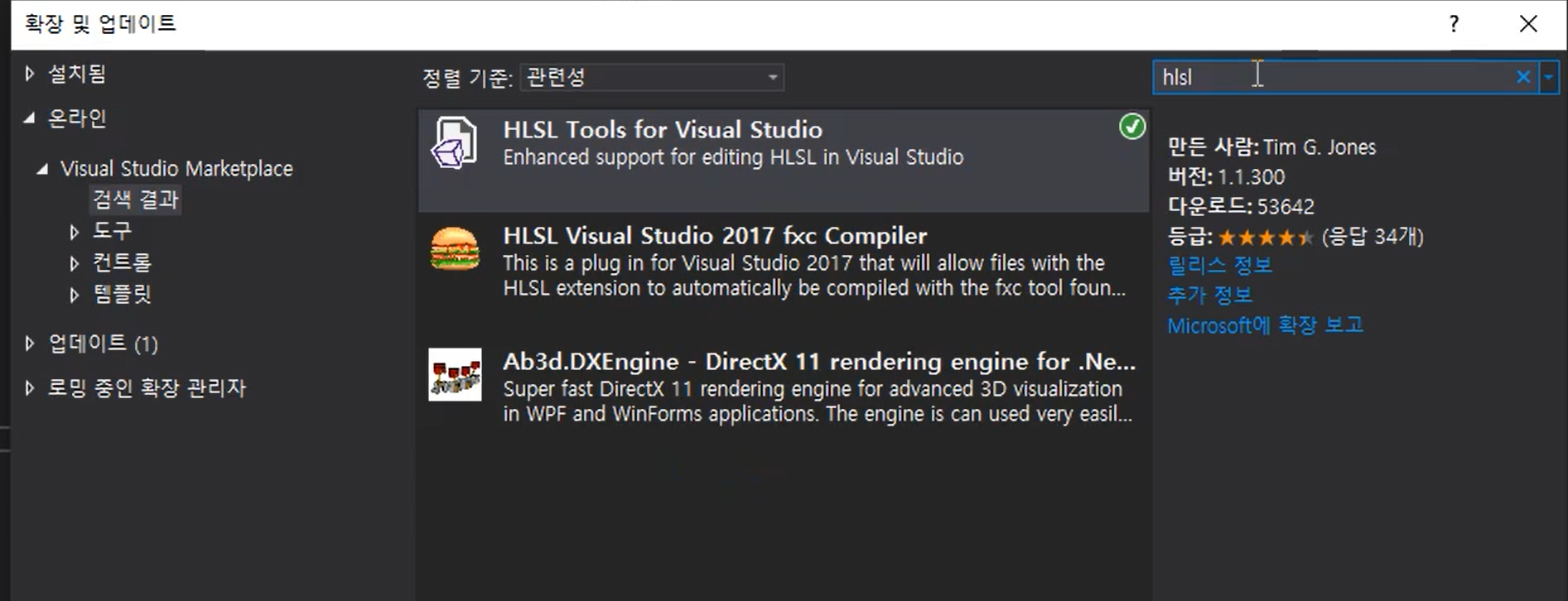Select Visual Studio Marketplace label

[176, 169]
